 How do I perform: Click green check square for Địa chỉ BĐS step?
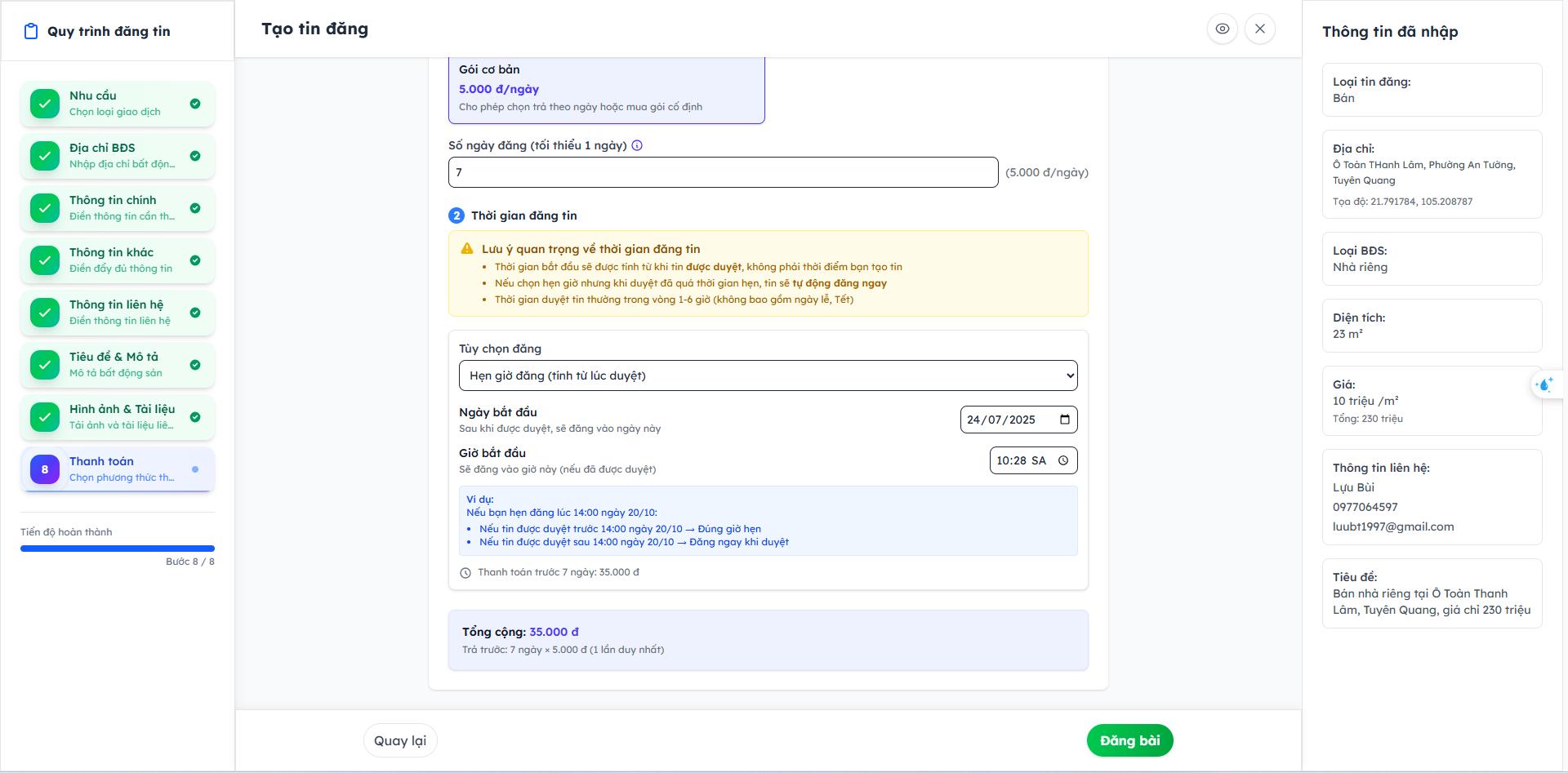(45, 156)
